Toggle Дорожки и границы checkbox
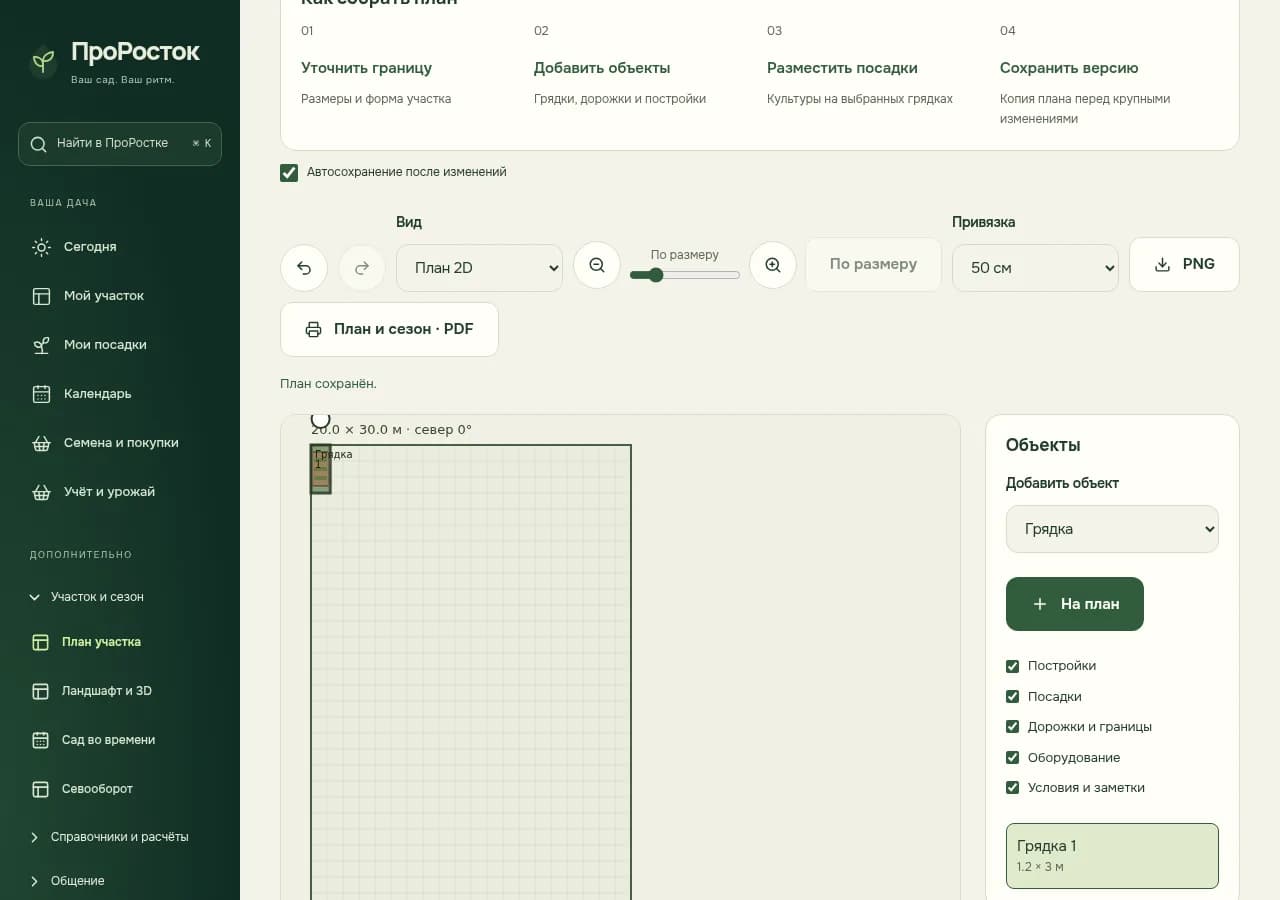 click(x=1012, y=727)
